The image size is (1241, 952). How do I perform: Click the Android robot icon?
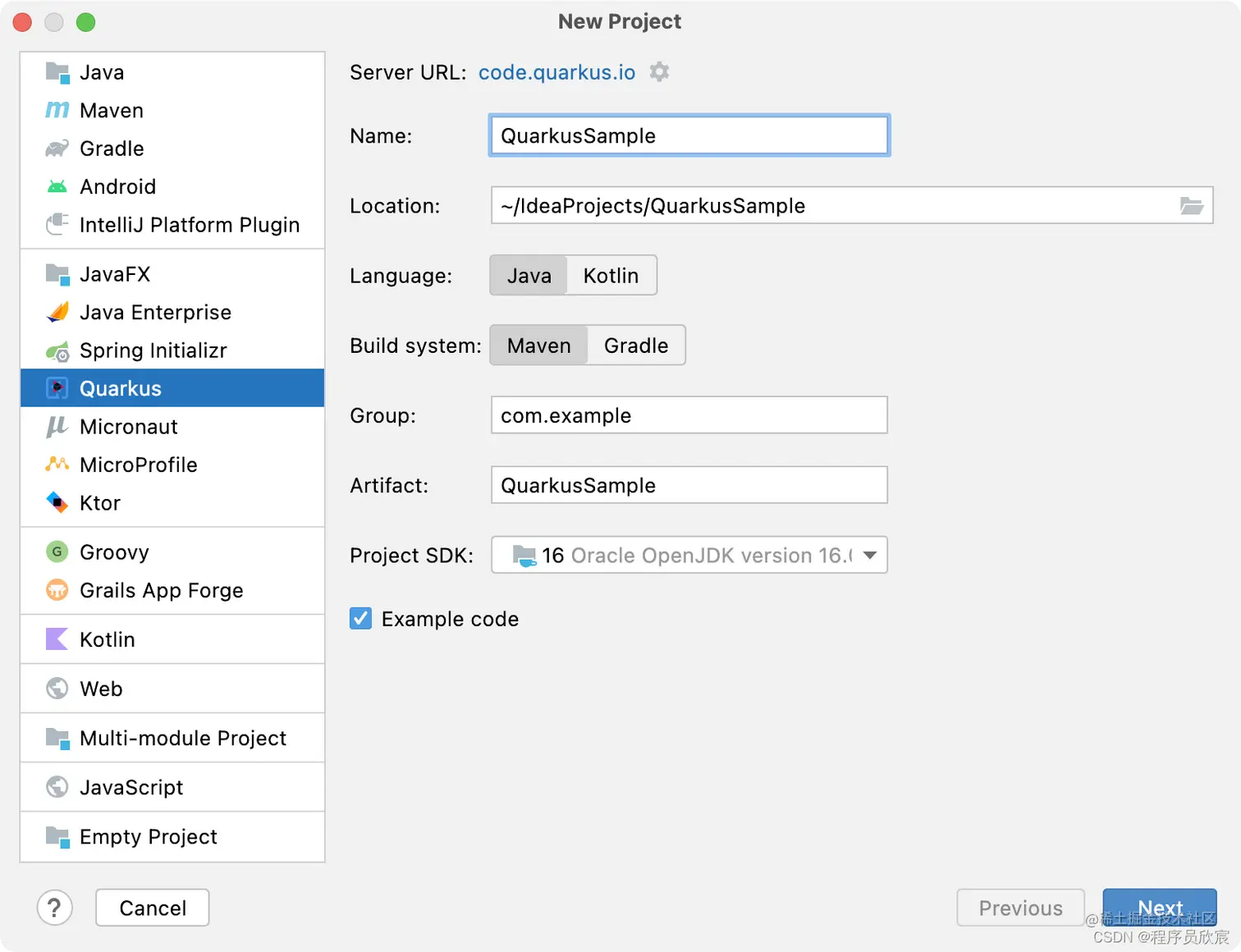click(57, 186)
